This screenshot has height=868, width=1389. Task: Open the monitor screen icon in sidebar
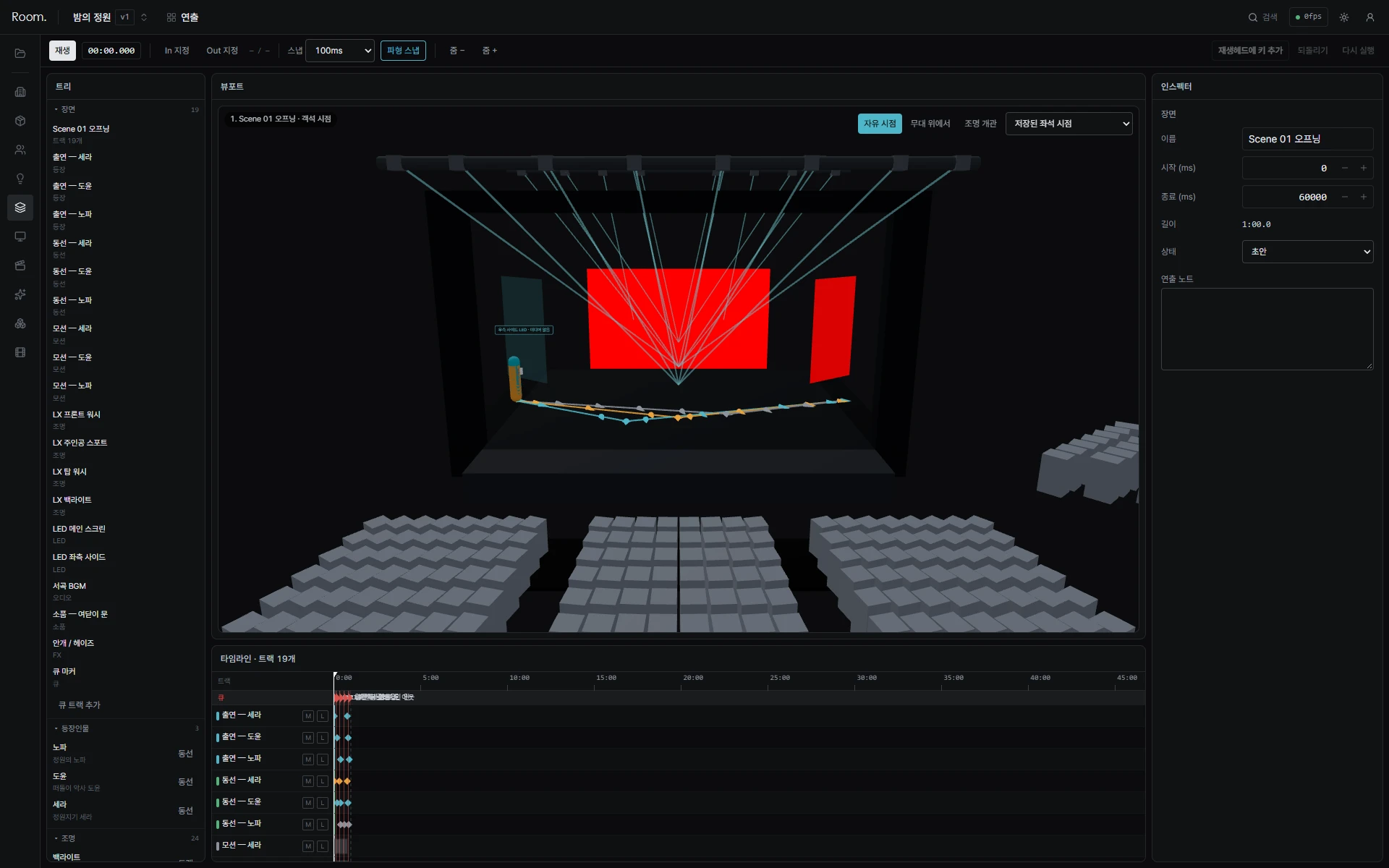click(x=20, y=237)
